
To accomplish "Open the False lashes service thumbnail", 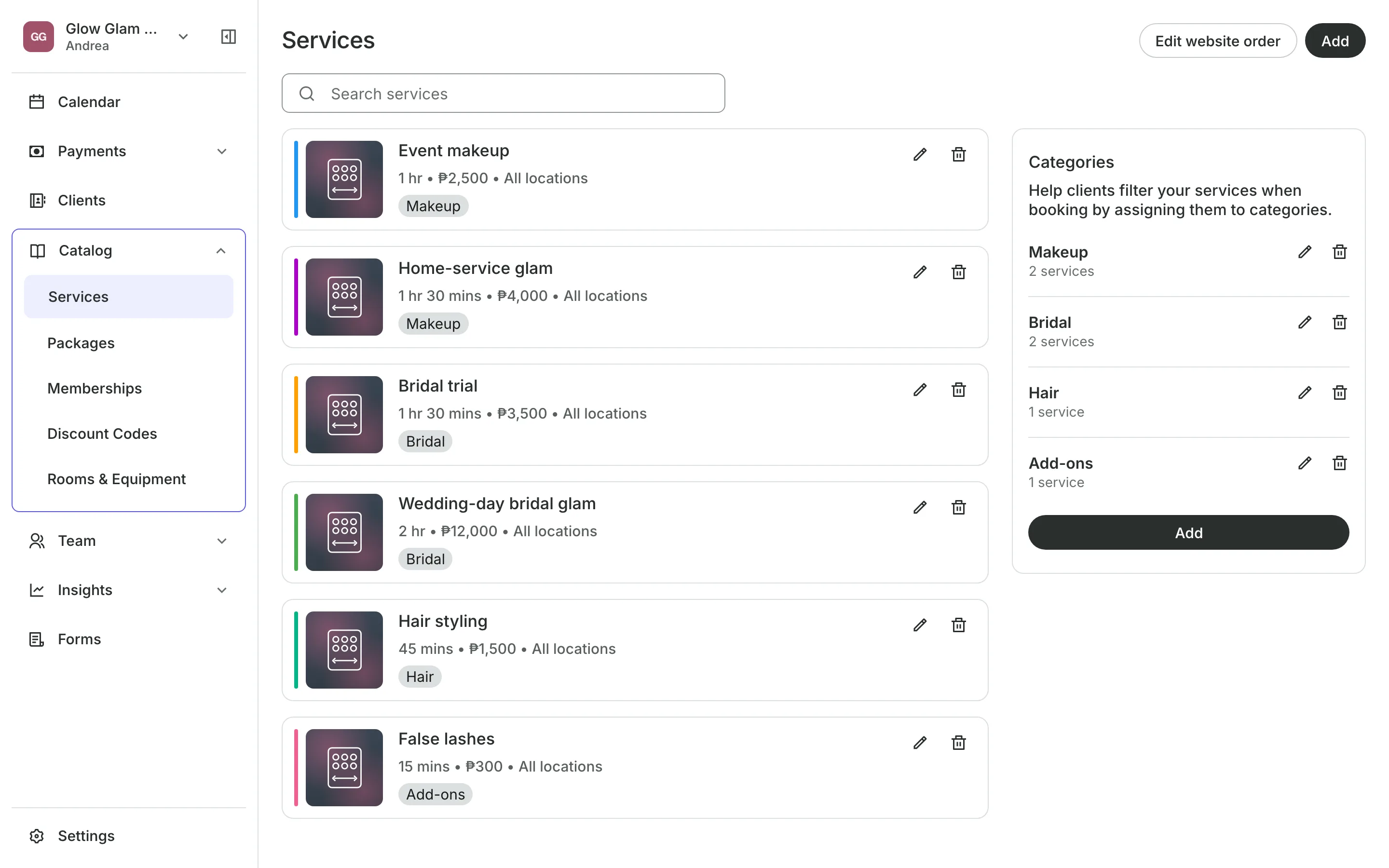I will 344,768.
